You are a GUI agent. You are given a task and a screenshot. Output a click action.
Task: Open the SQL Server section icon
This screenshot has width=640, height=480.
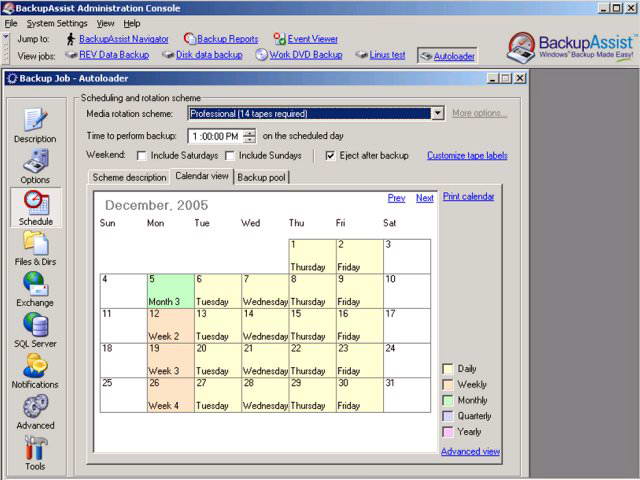click(x=36, y=325)
